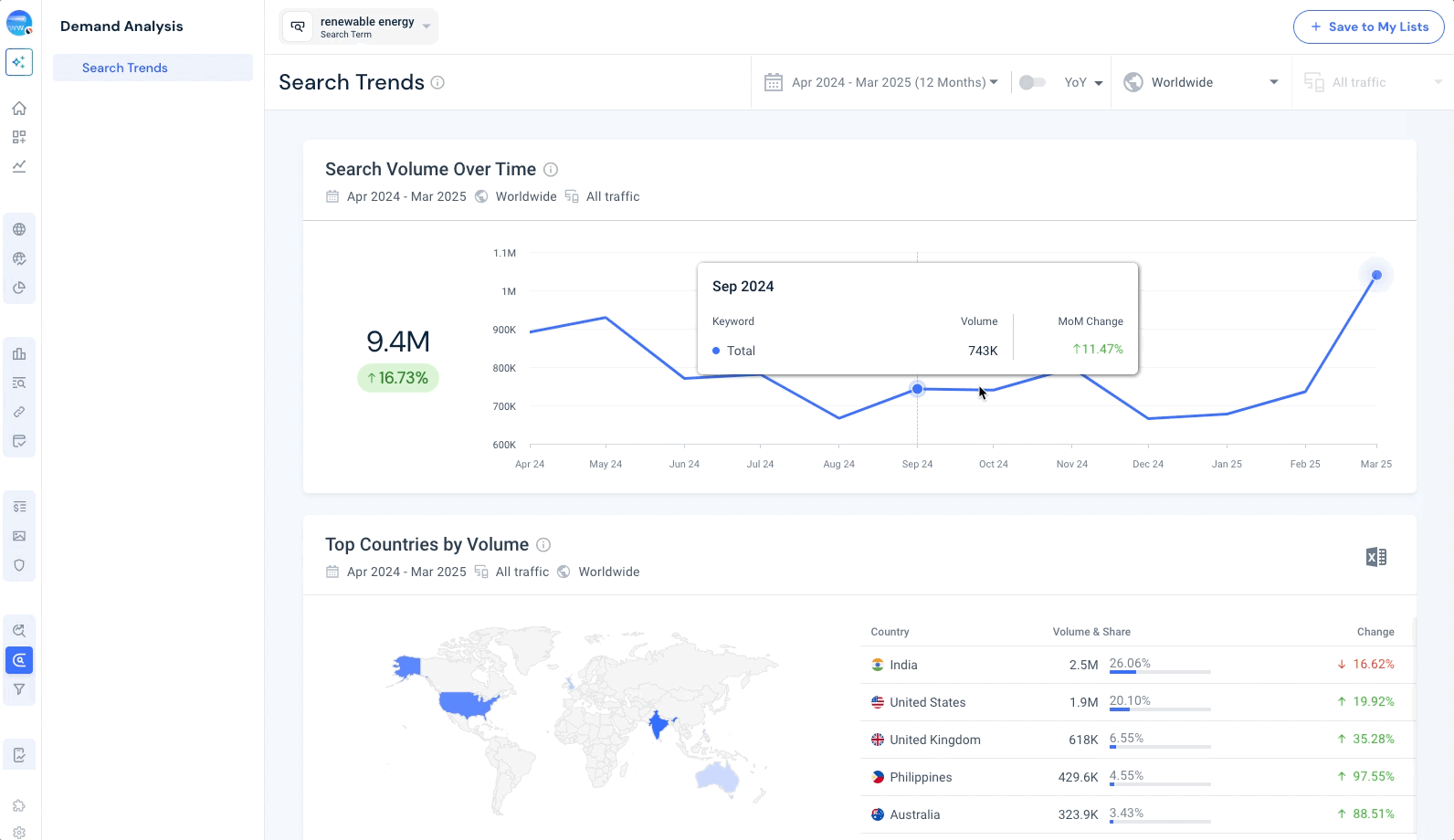The image size is (1454, 840).
Task: Open the pie chart sidebar icon
Action: 19,288
